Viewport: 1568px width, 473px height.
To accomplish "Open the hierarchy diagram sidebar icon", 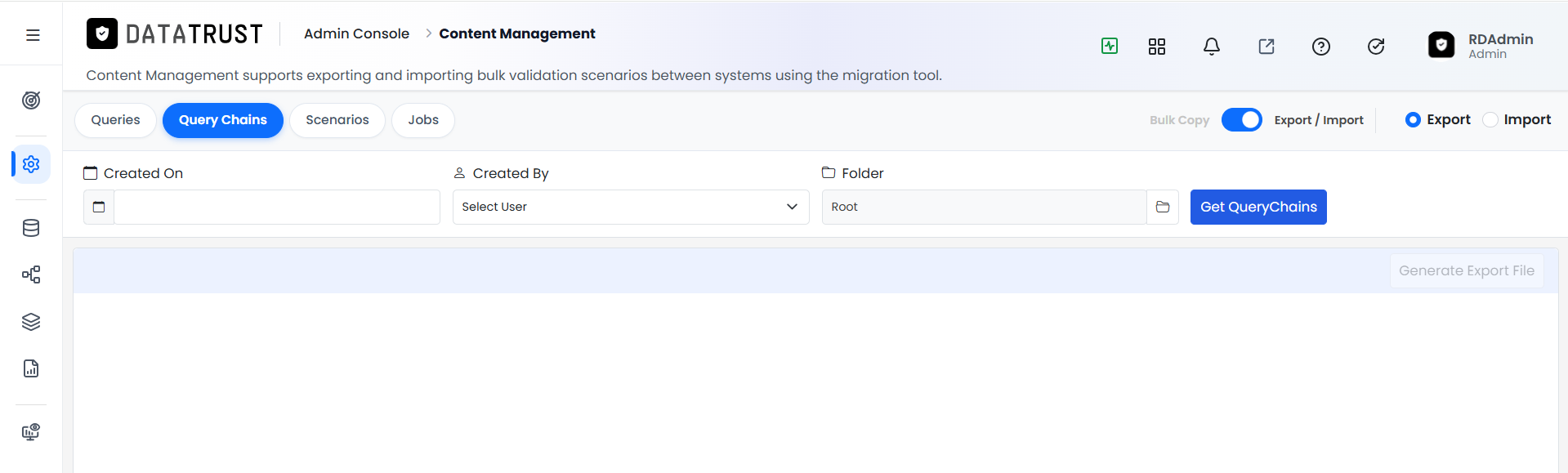I will click(x=31, y=274).
